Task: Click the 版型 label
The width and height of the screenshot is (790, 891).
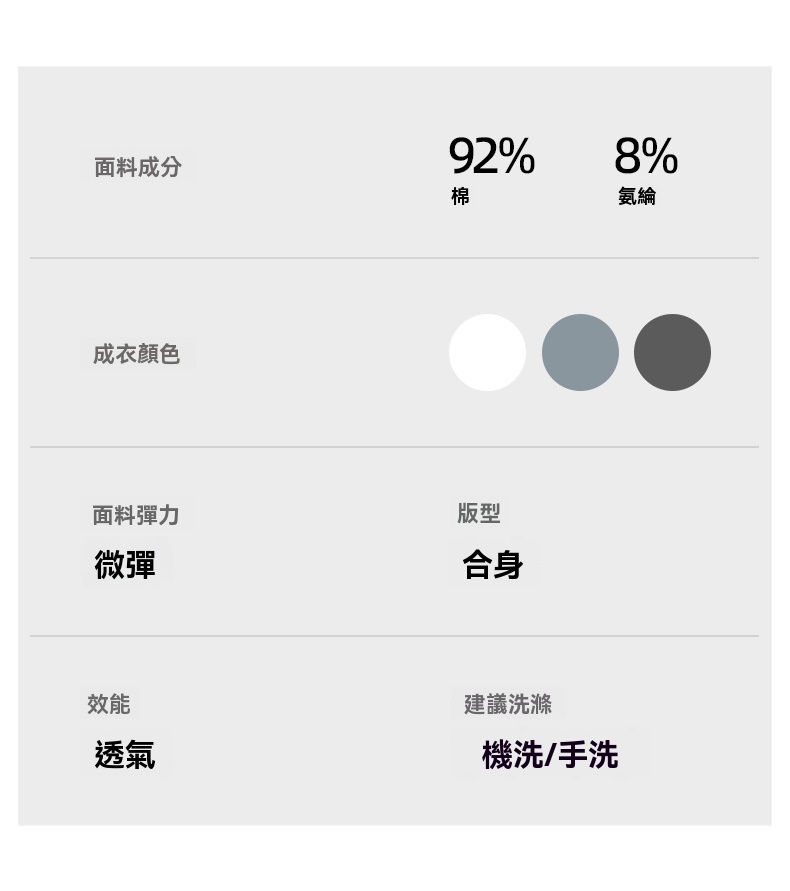Action: [x=478, y=513]
